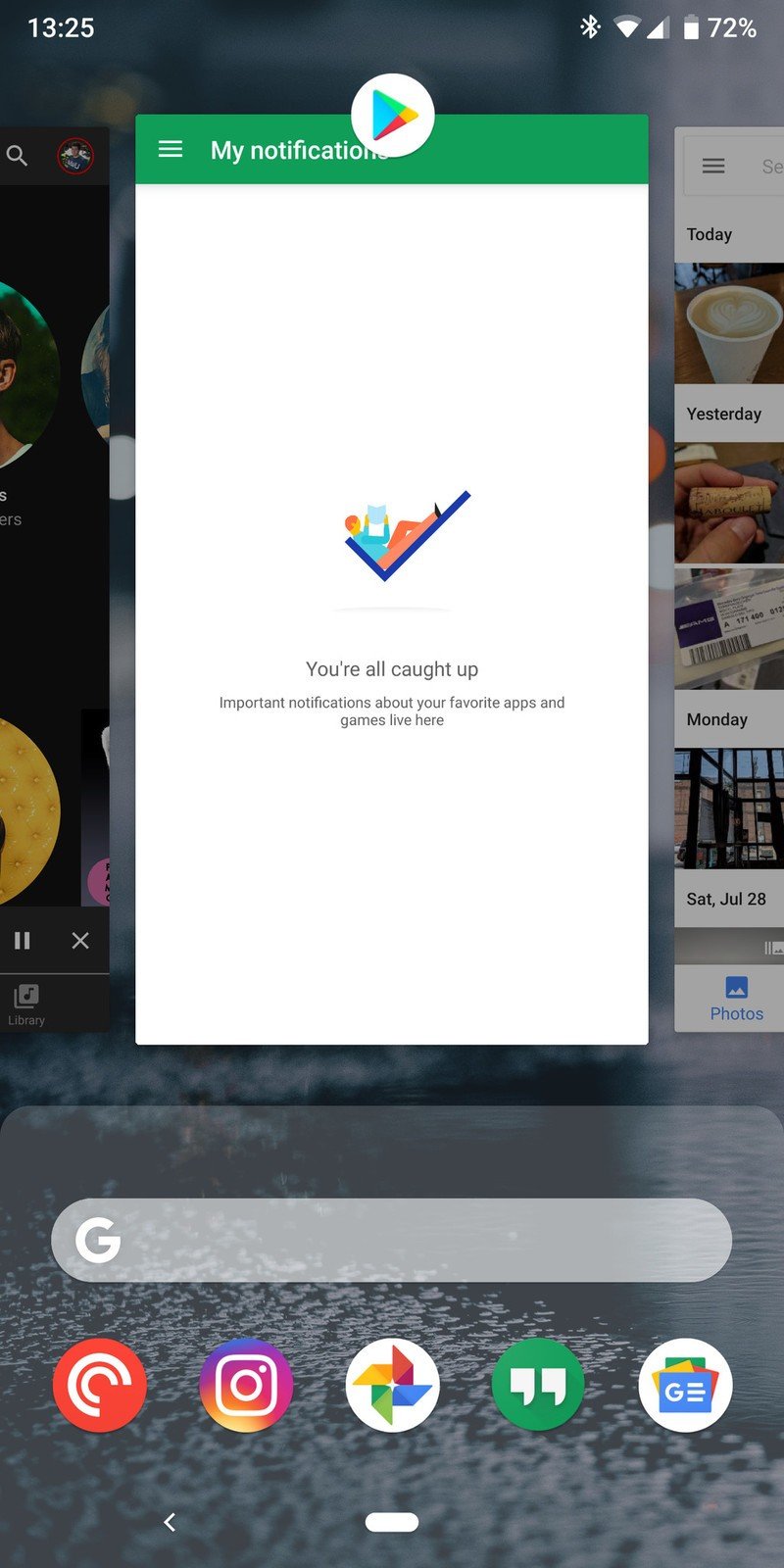Open the latte coffee photo under Today
The image size is (784, 1568).
click(729, 322)
